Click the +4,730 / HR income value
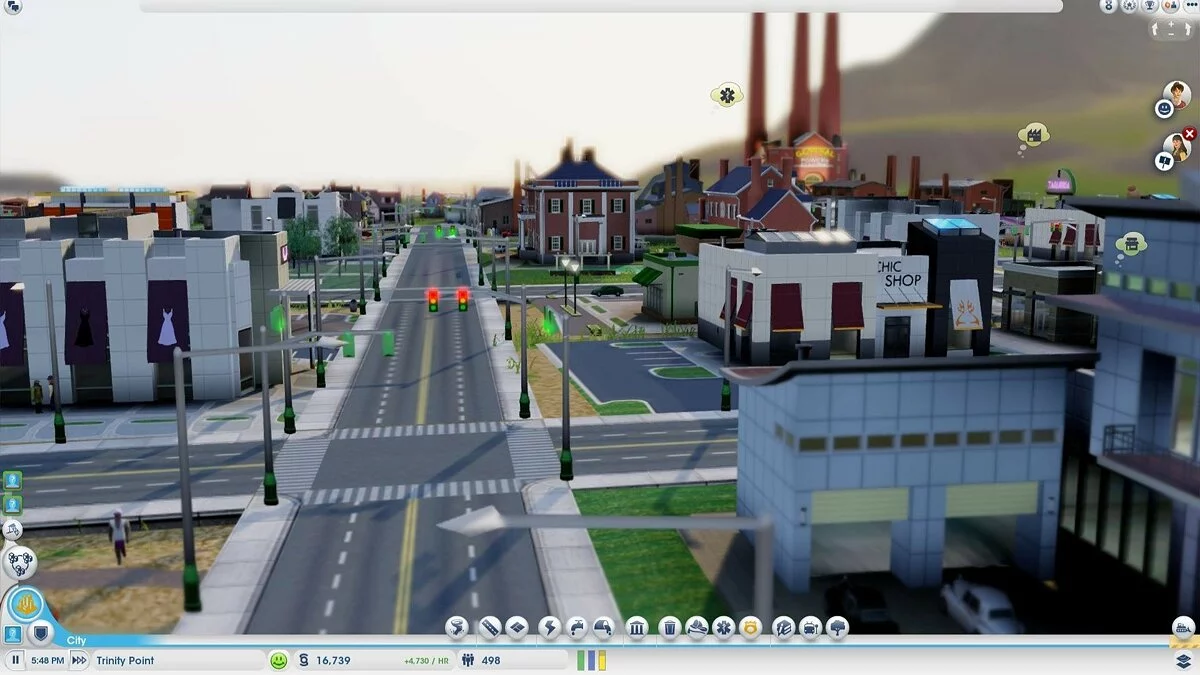This screenshot has width=1200, height=675. coord(428,661)
